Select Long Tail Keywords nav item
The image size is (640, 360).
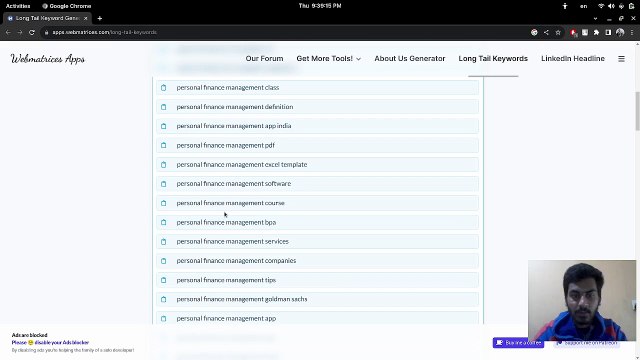493,59
